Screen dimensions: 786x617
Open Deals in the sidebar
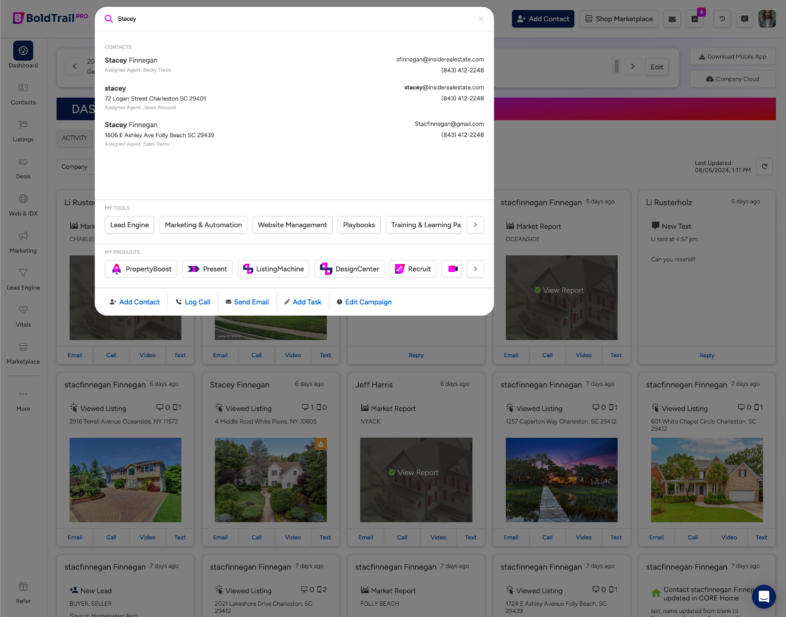23,168
